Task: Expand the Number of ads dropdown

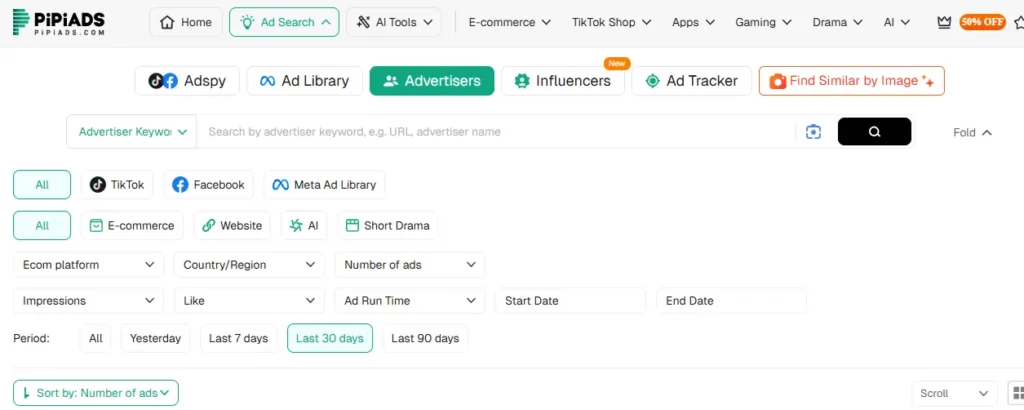Action: click(409, 265)
